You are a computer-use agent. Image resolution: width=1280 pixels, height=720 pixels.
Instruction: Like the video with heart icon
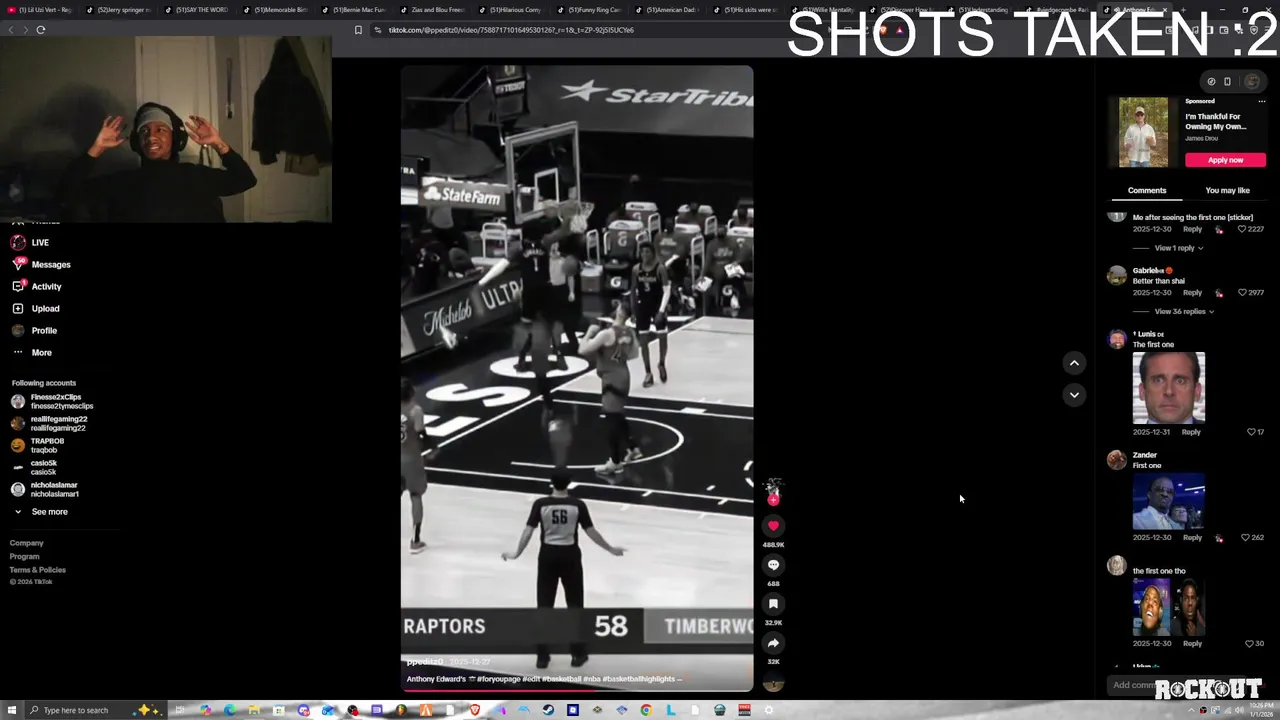(x=773, y=525)
